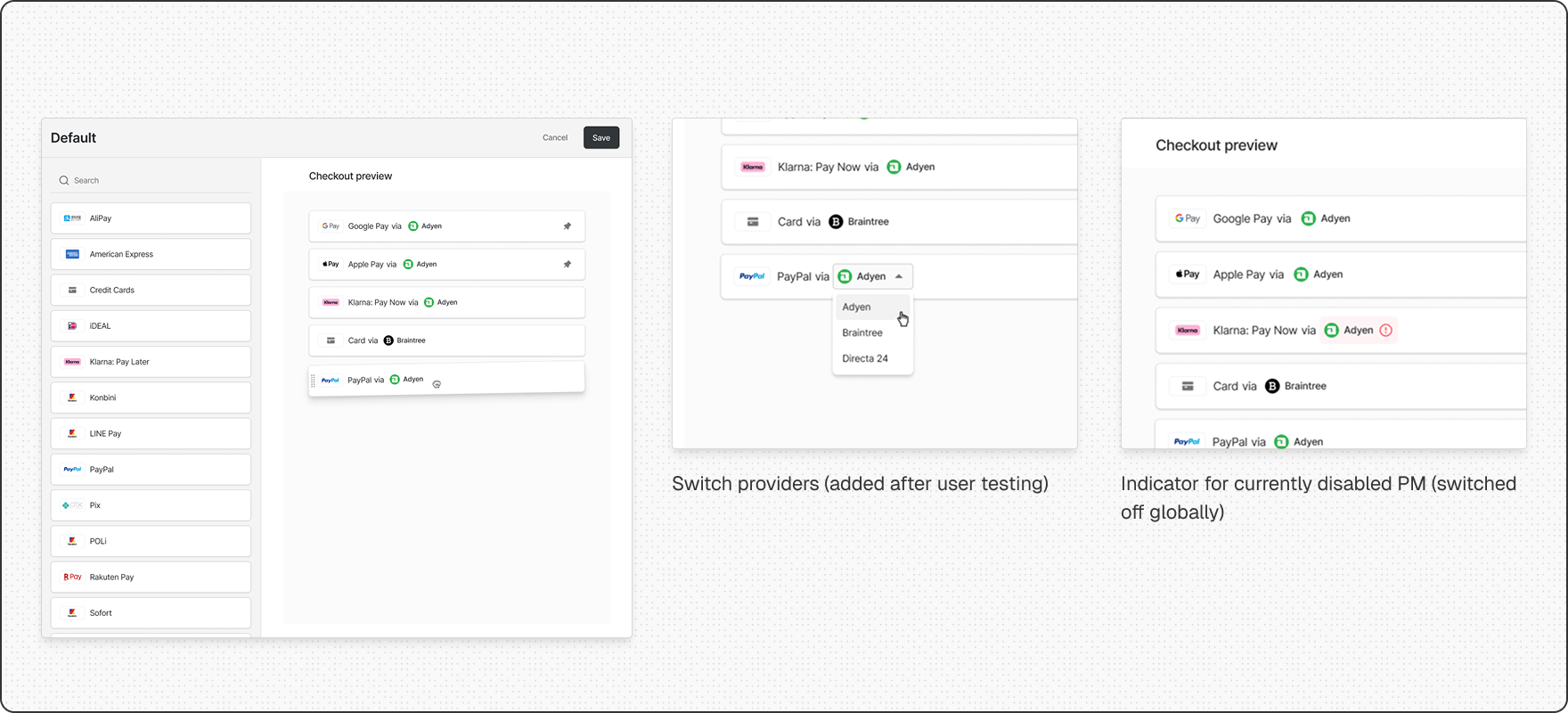
Task: Select the LINE Pay payment method label
Action: [x=105, y=433]
